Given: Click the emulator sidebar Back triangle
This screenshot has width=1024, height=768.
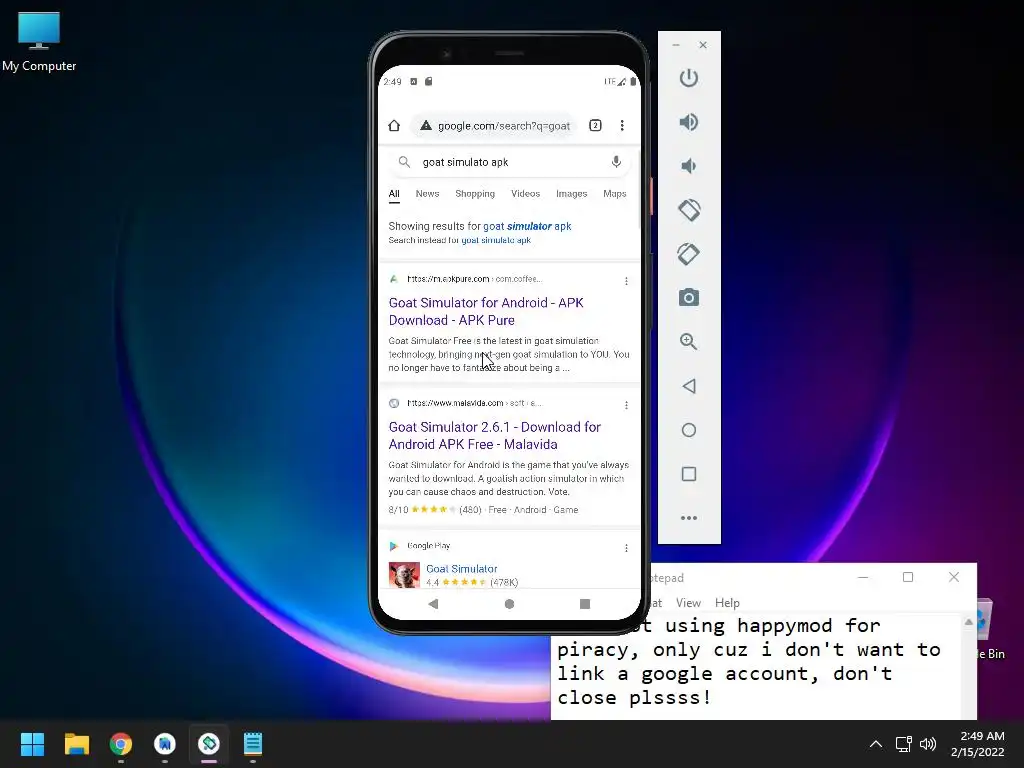Looking at the screenshot, I should coord(688,386).
